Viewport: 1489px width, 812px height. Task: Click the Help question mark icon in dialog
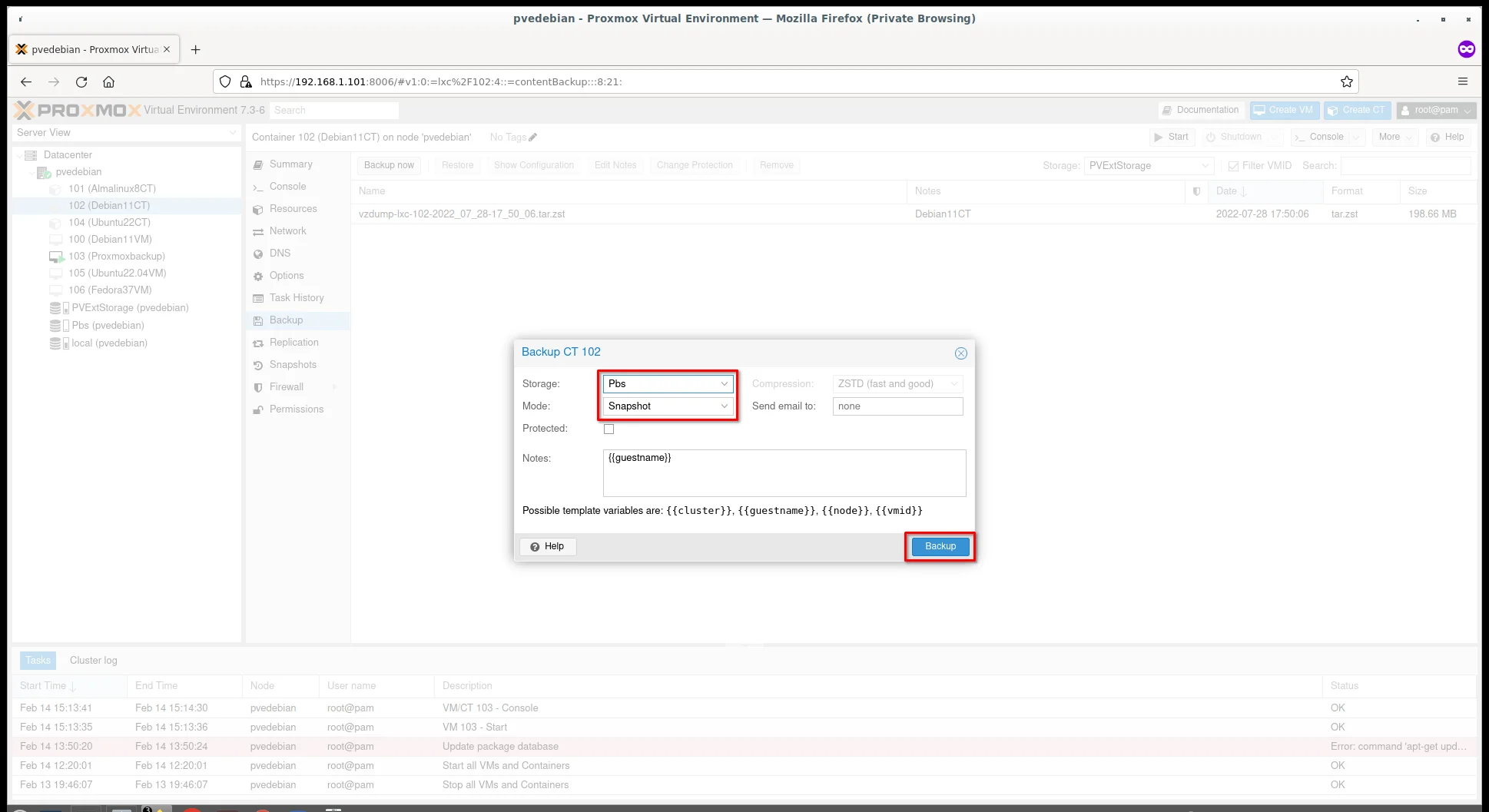click(x=535, y=547)
